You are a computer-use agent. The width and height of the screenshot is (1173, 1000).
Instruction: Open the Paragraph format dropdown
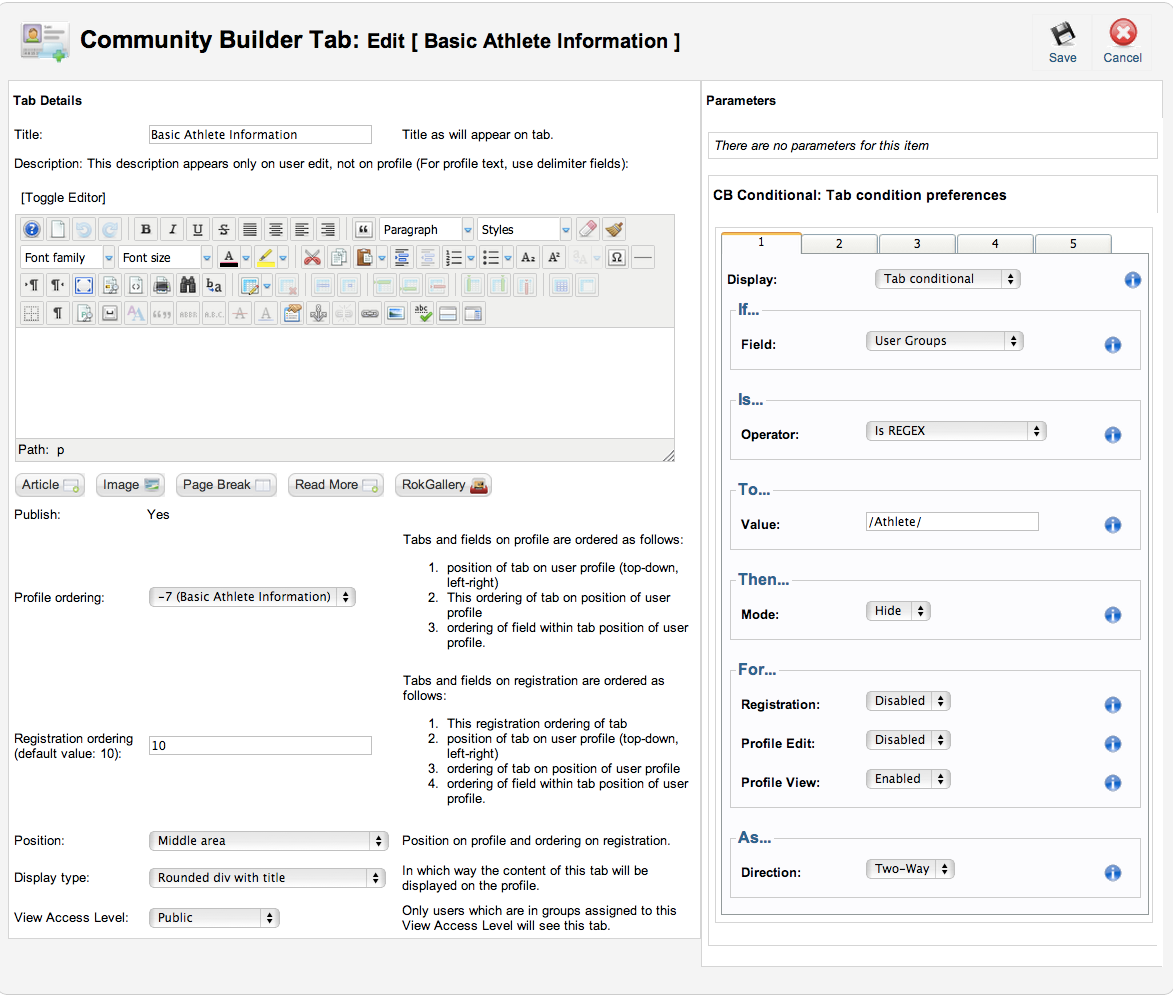(426, 229)
